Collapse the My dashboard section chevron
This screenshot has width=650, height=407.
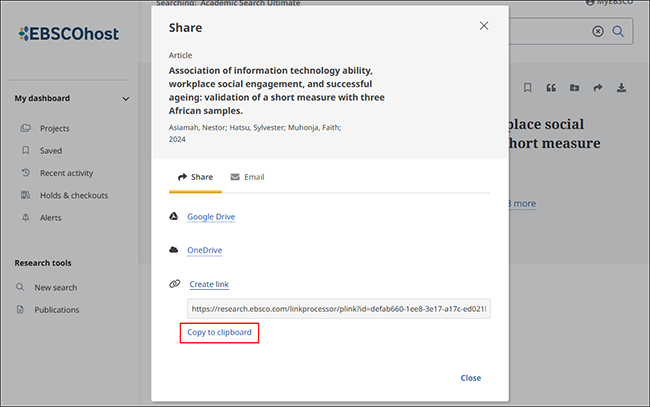(126, 99)
